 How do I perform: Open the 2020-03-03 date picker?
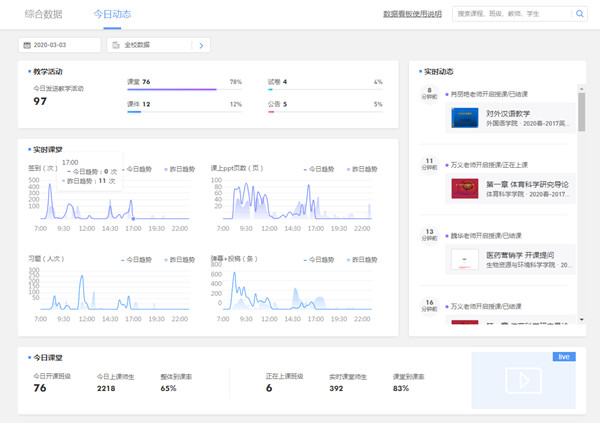point(60,45)
